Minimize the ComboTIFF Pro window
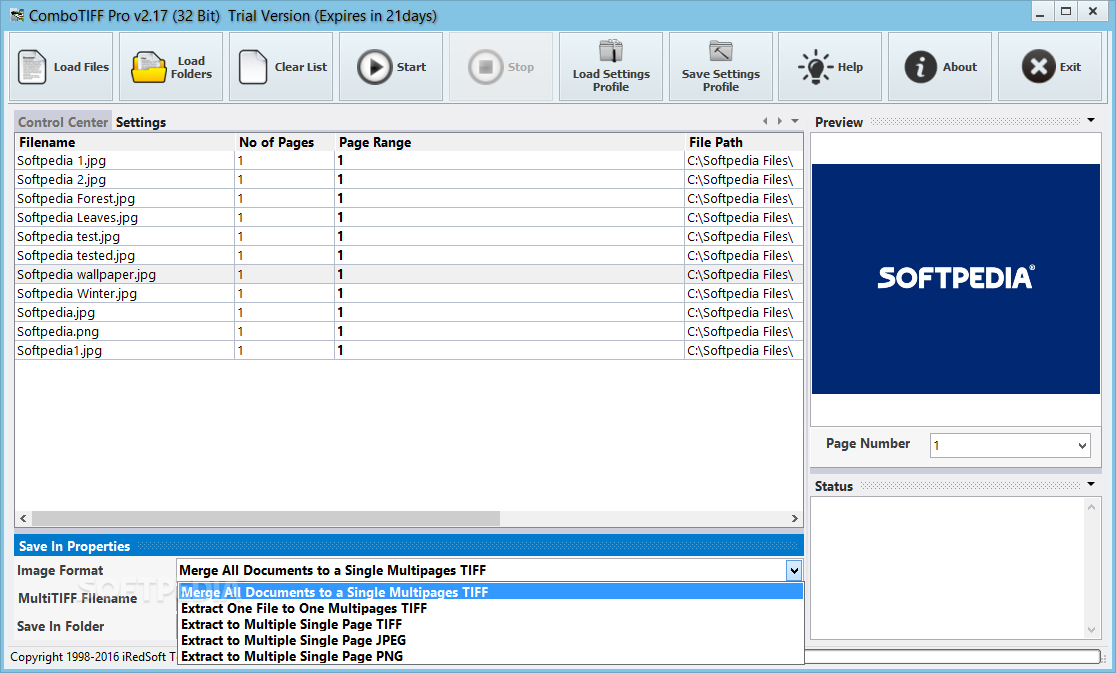The width and height of the screenshot is (1116, 673). coord(1041,11)
